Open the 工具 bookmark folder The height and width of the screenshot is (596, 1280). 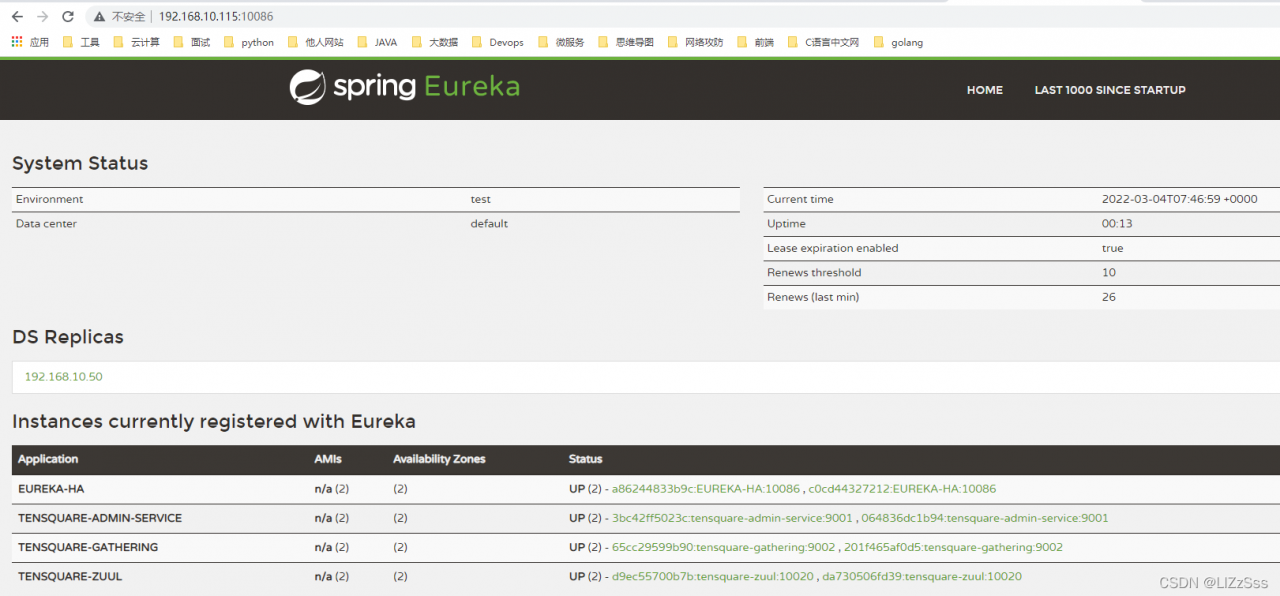coord(81,42)
